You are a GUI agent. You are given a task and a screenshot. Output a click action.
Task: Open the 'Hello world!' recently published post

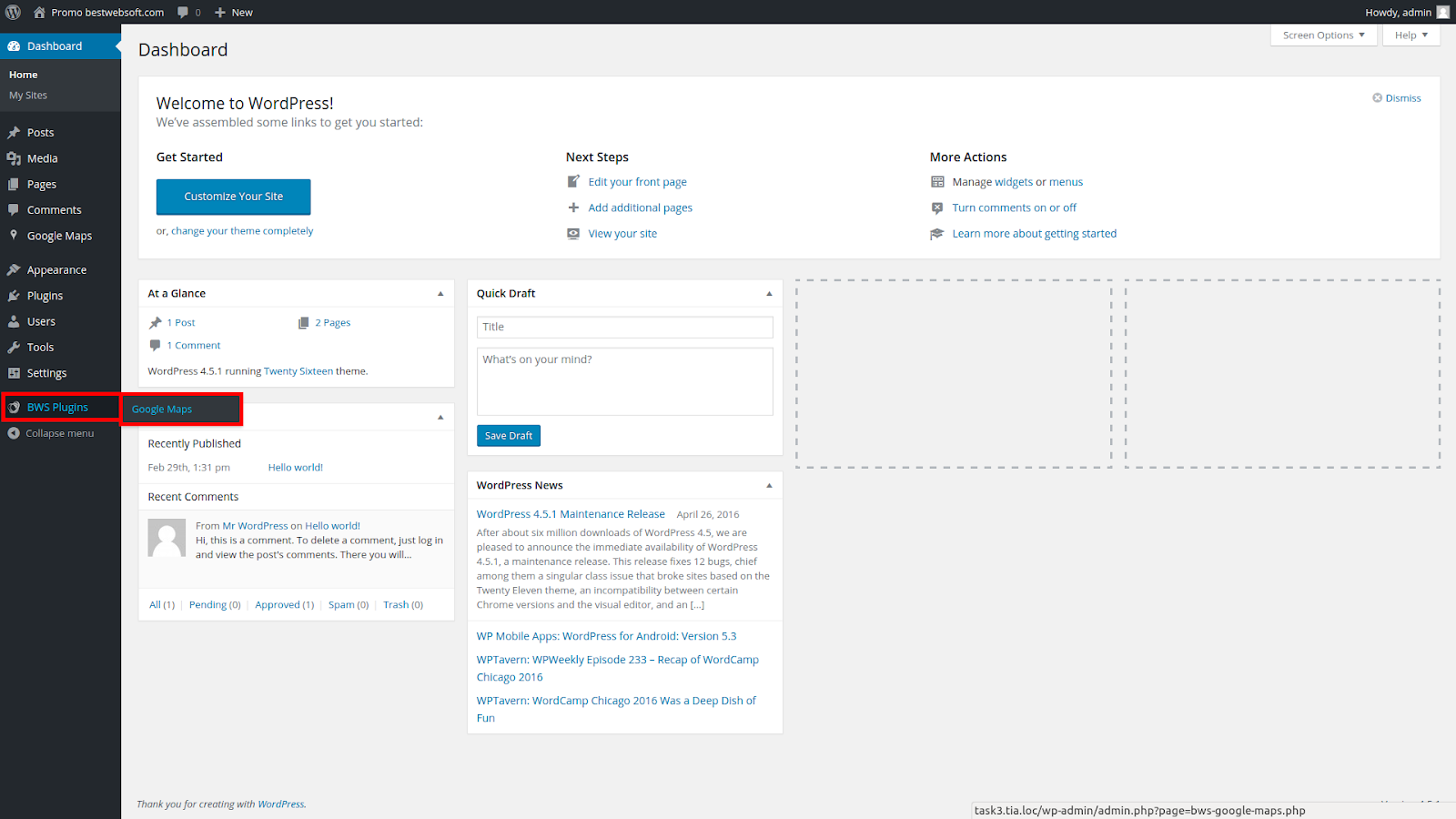tap(296, 468)
